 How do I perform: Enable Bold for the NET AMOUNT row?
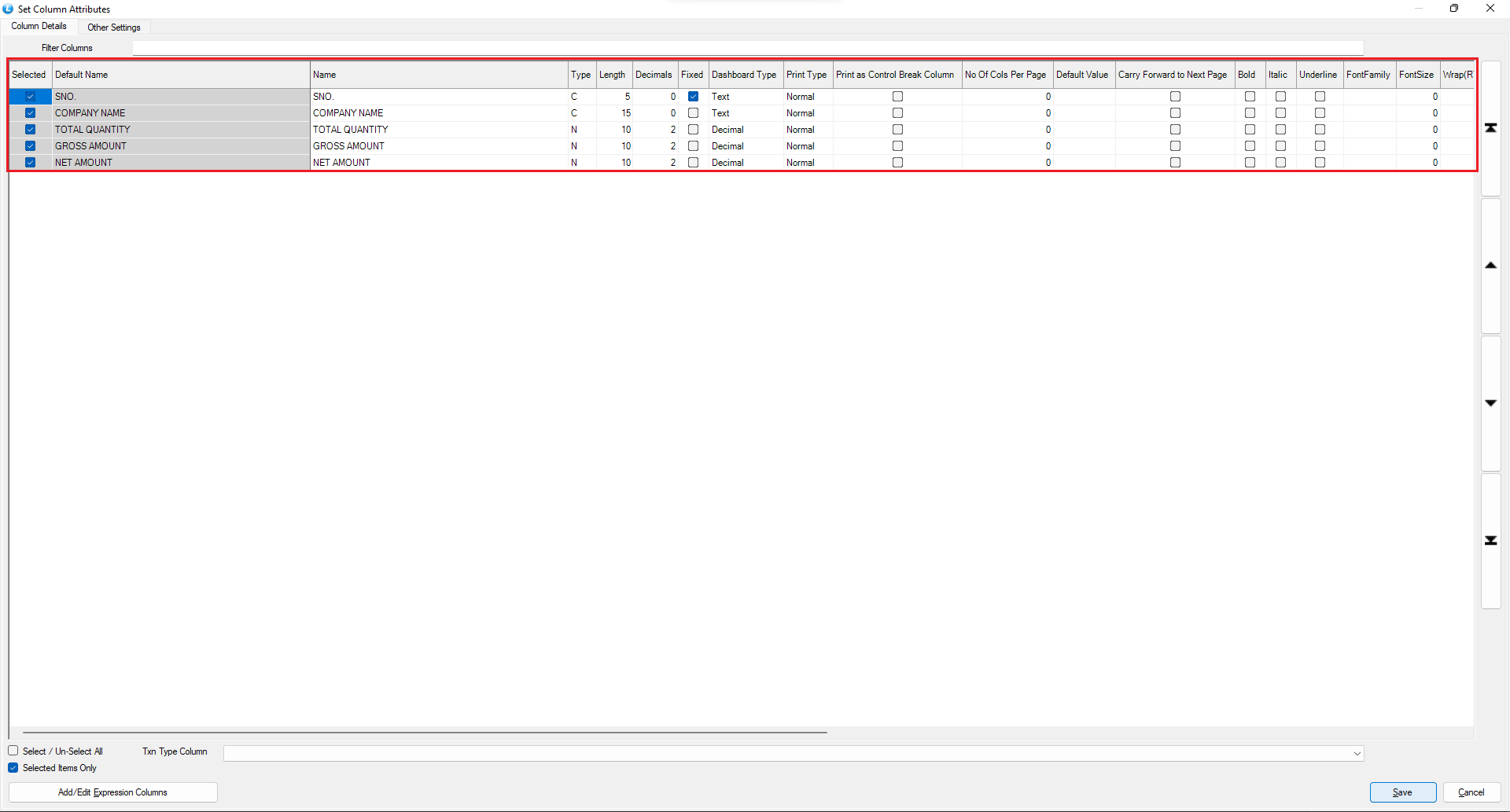tap(1250, 163)
